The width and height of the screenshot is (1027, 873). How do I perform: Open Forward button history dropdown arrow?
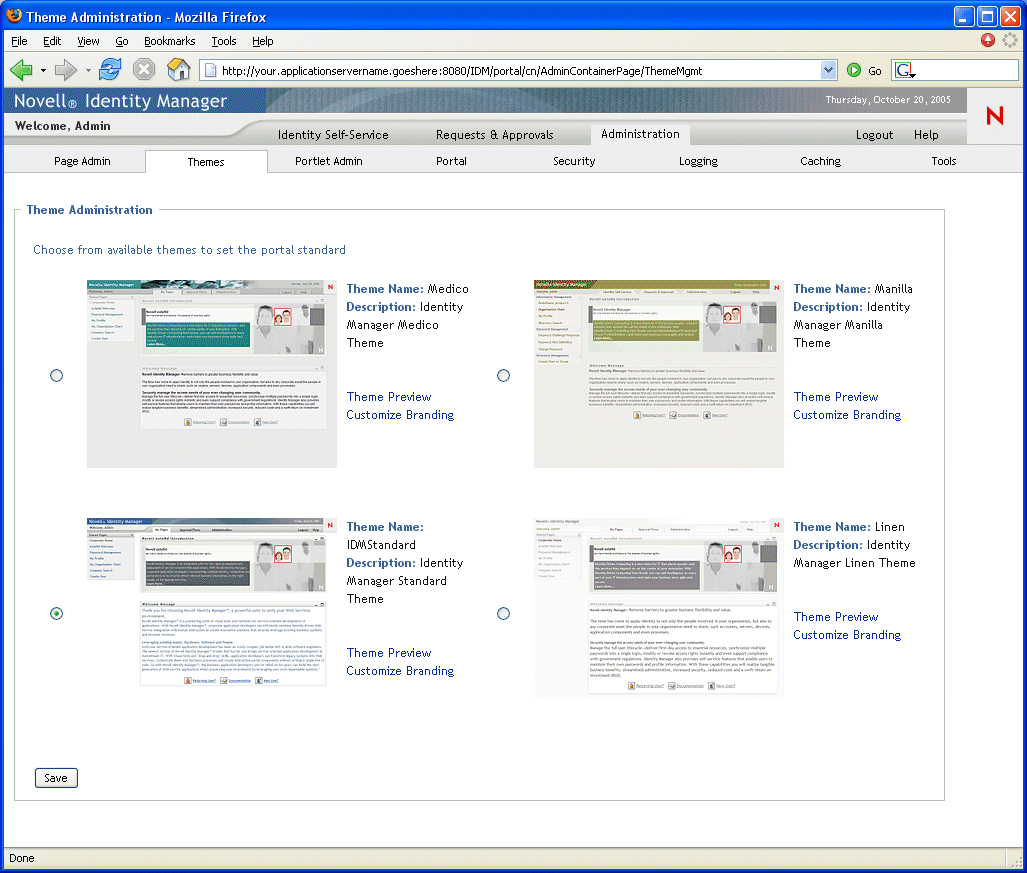(88, 70)
